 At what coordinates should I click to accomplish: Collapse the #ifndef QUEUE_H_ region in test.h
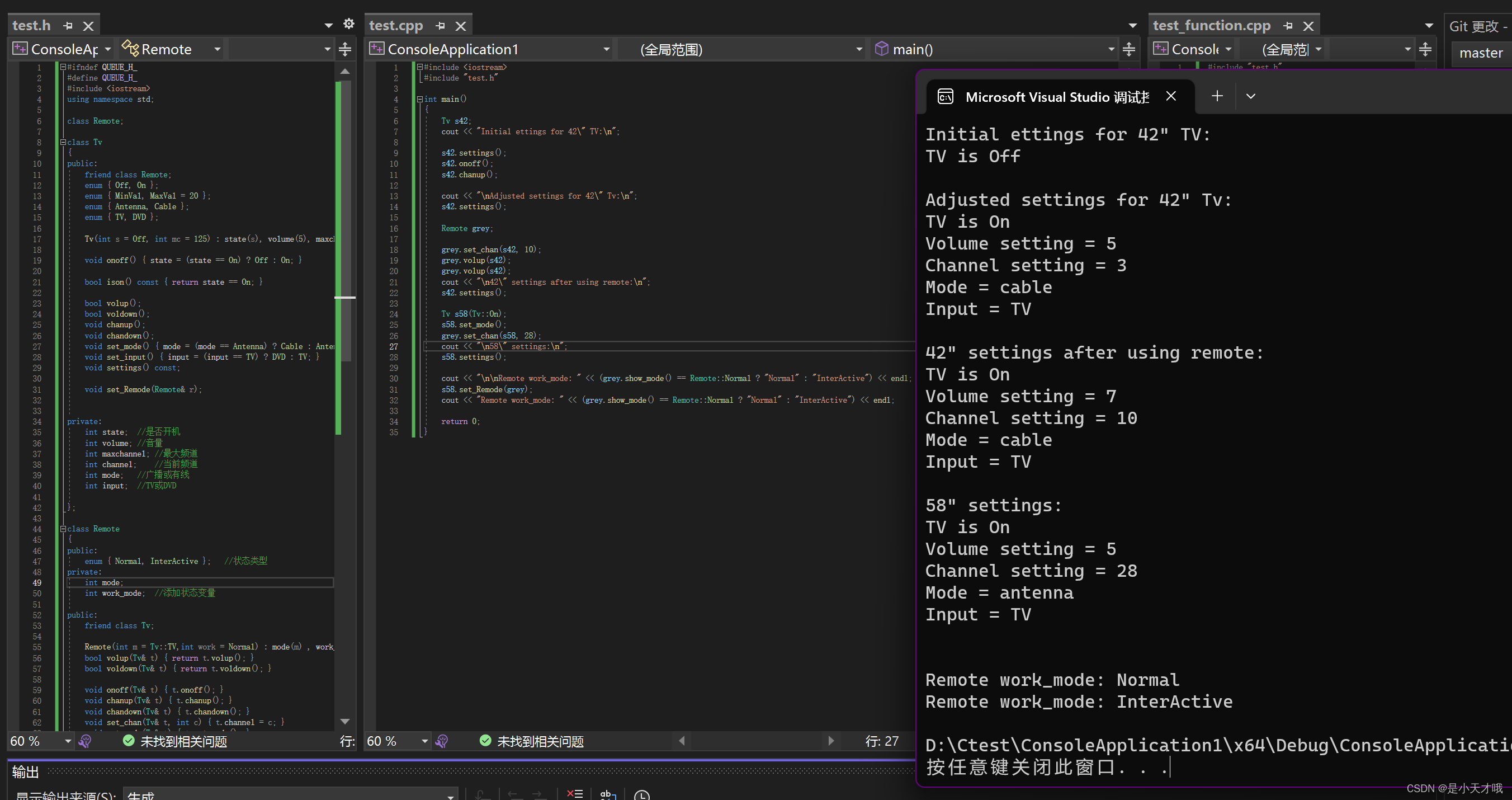point(63,67)
